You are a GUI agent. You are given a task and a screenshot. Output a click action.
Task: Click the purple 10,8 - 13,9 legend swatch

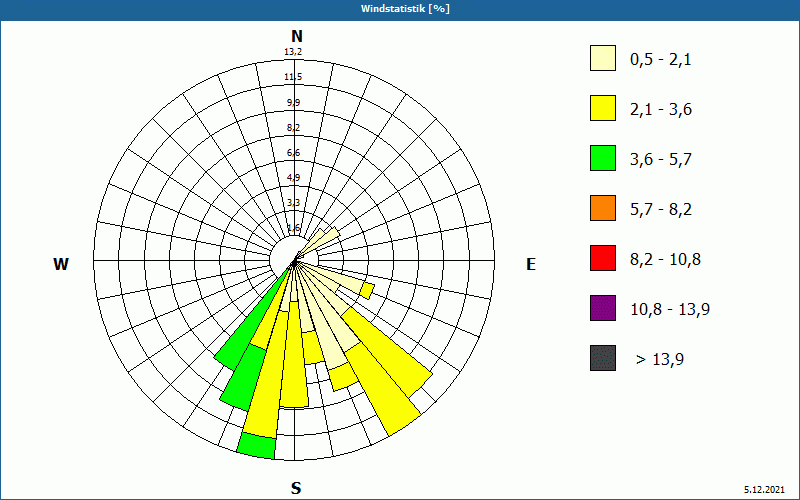(603, 308)
